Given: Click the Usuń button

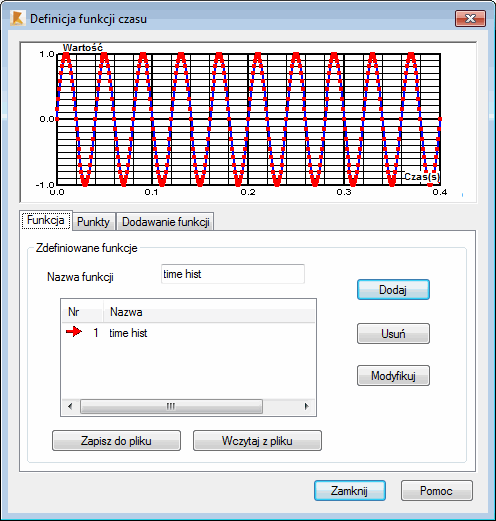Looking at the screenshot, I should coord(393,333).
